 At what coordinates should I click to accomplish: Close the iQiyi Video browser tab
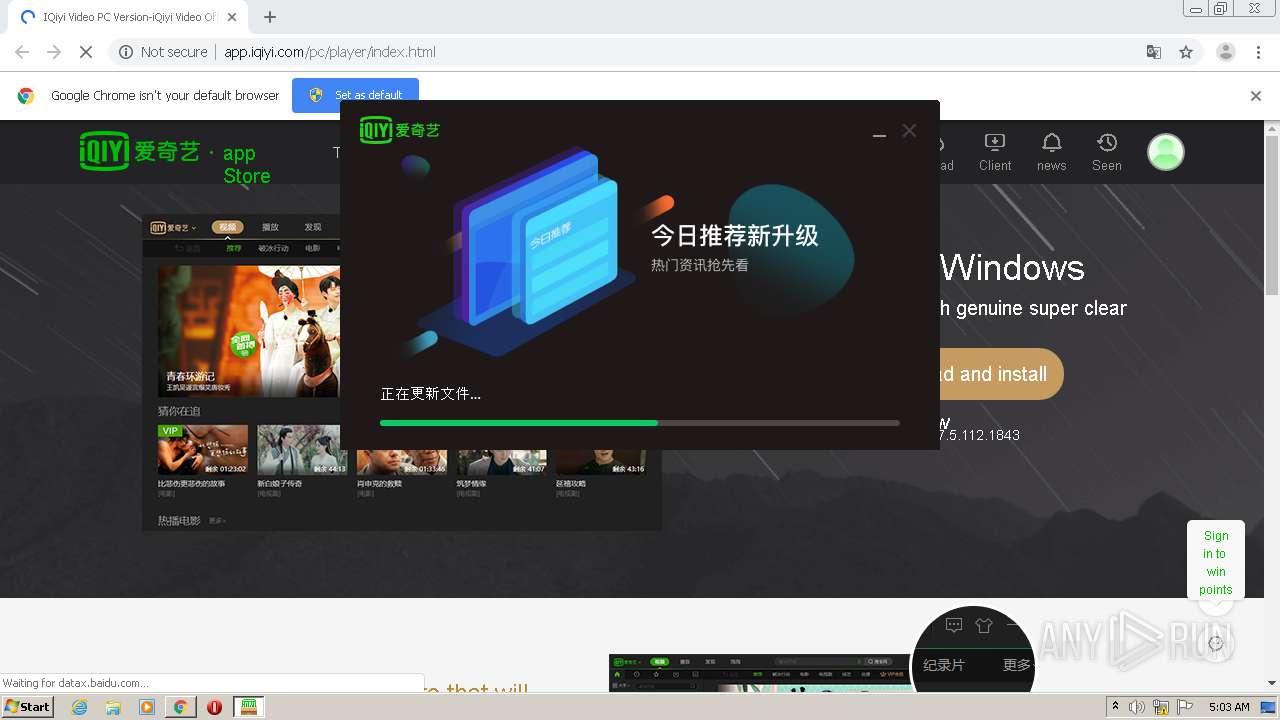232,17
